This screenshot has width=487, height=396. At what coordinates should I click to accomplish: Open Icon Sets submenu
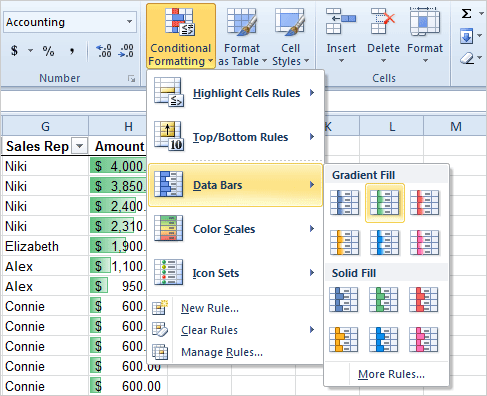[x=235, y=273]
